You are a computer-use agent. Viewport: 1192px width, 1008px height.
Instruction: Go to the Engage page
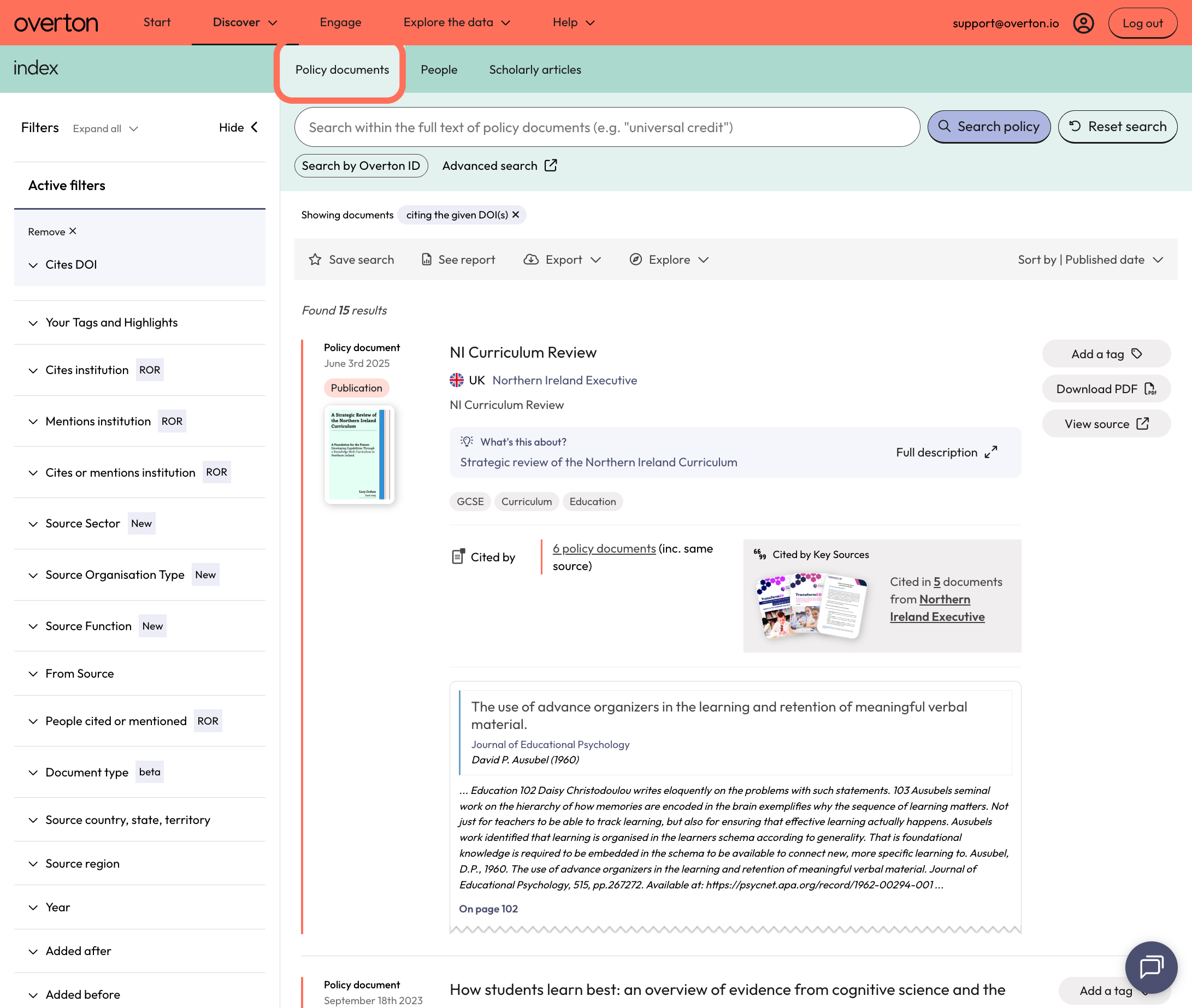[x=340, y=22]
